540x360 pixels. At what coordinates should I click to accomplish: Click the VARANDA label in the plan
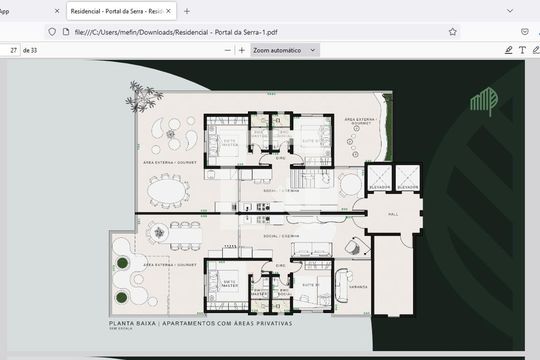point(358,287)
